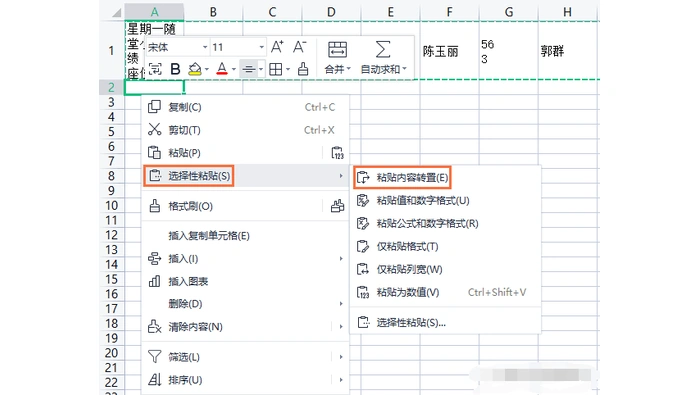Click the AutoSum (自动求和) sigma icon
This screenshot has width=700, height=395.
[383, 50]
